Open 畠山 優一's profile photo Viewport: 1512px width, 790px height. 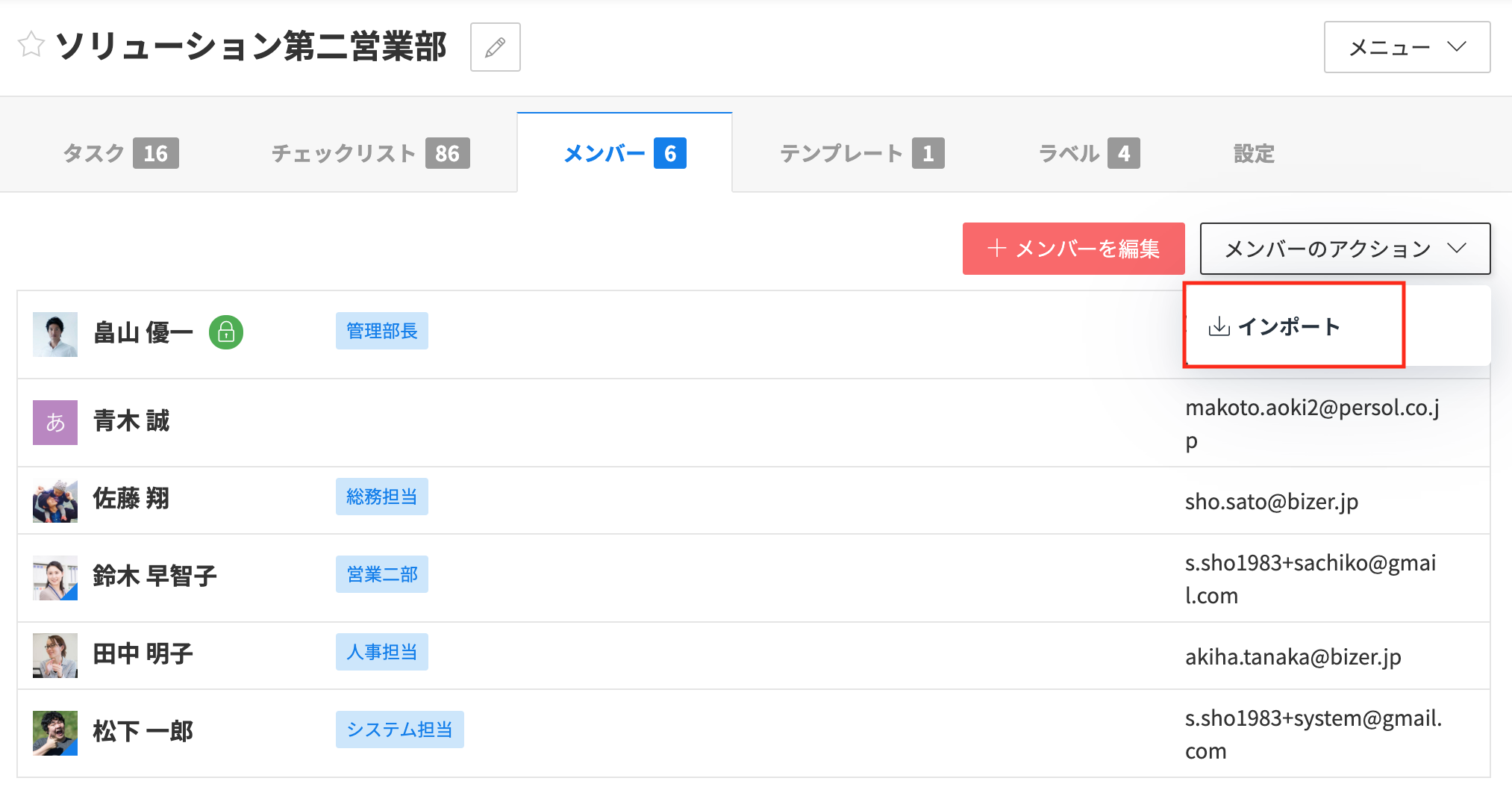55,335
